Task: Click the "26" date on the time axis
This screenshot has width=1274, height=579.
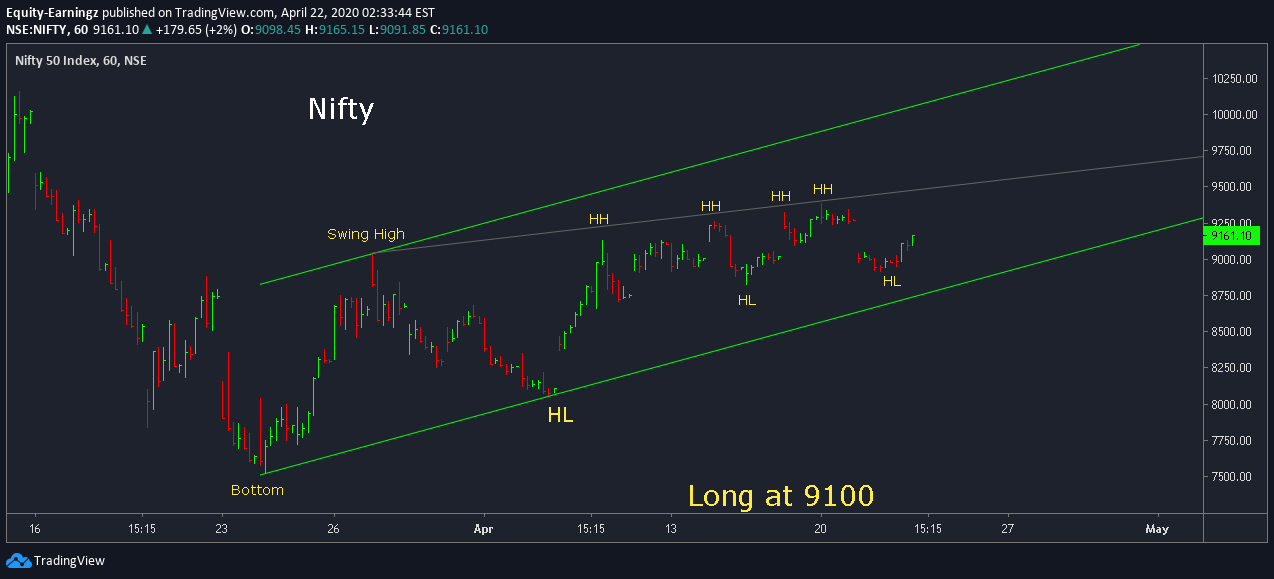Action: pos(334,528)
